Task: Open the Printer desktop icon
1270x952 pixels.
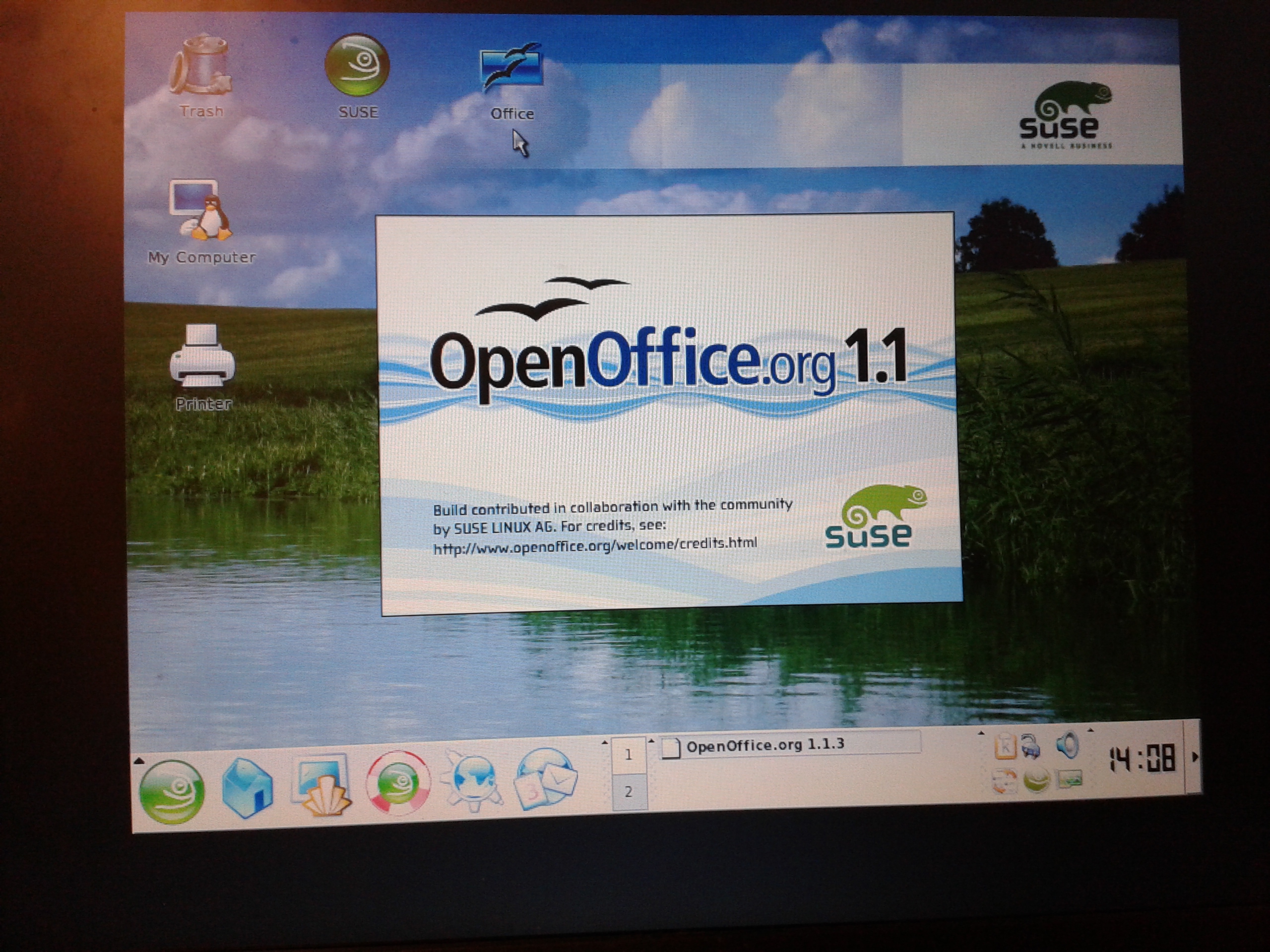Action: point(202,356)
